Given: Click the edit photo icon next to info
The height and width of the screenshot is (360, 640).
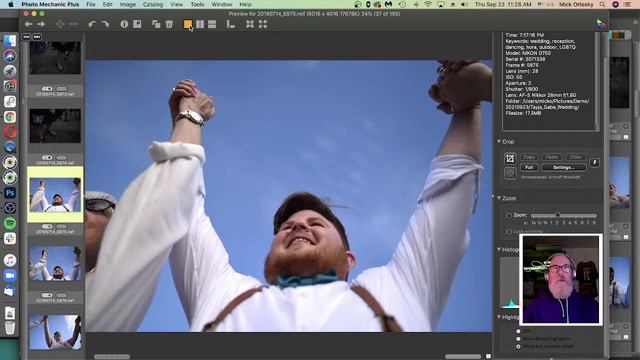Looking at the screenshot, I should [x=137, y=24].
